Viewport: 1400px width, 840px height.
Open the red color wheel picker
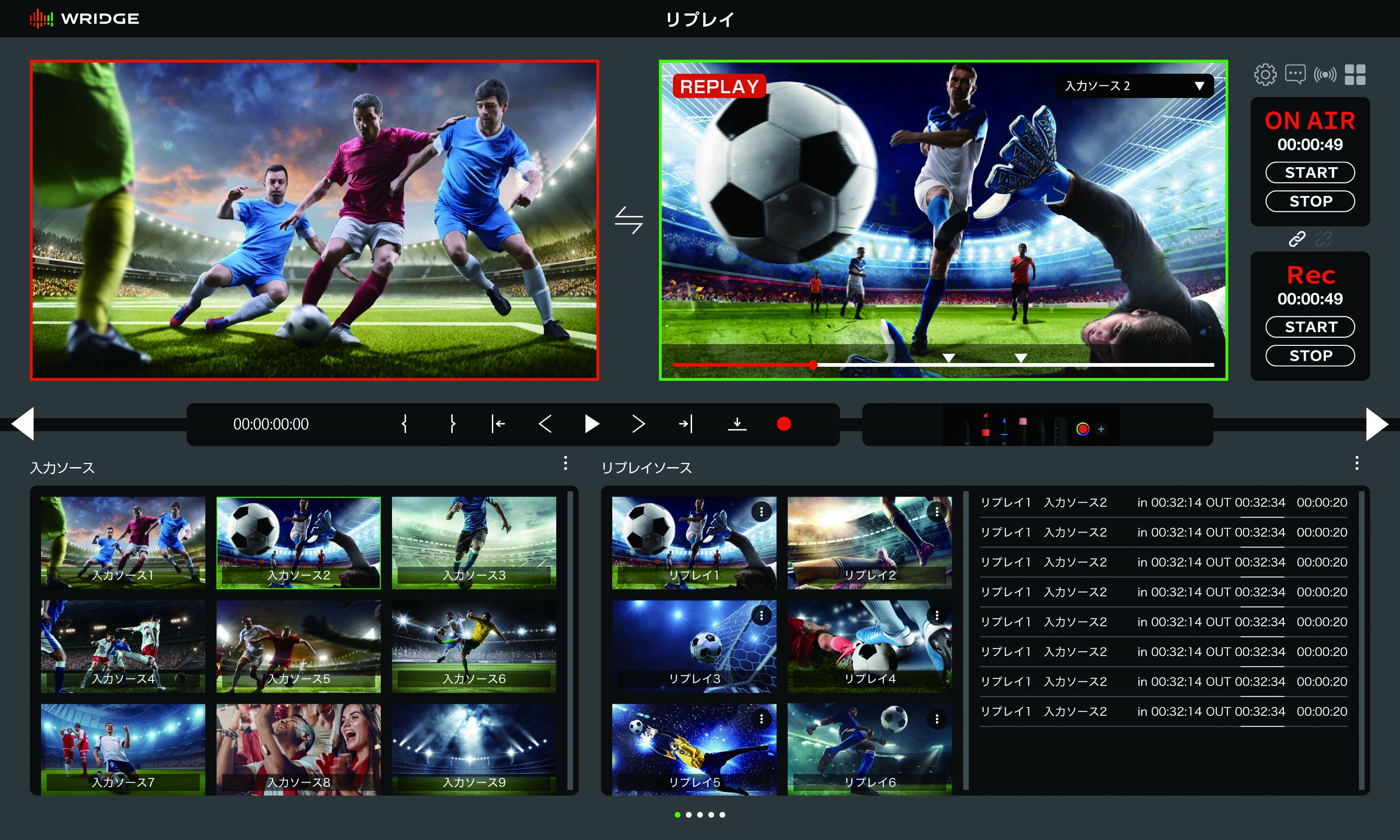coord(1082,429)
